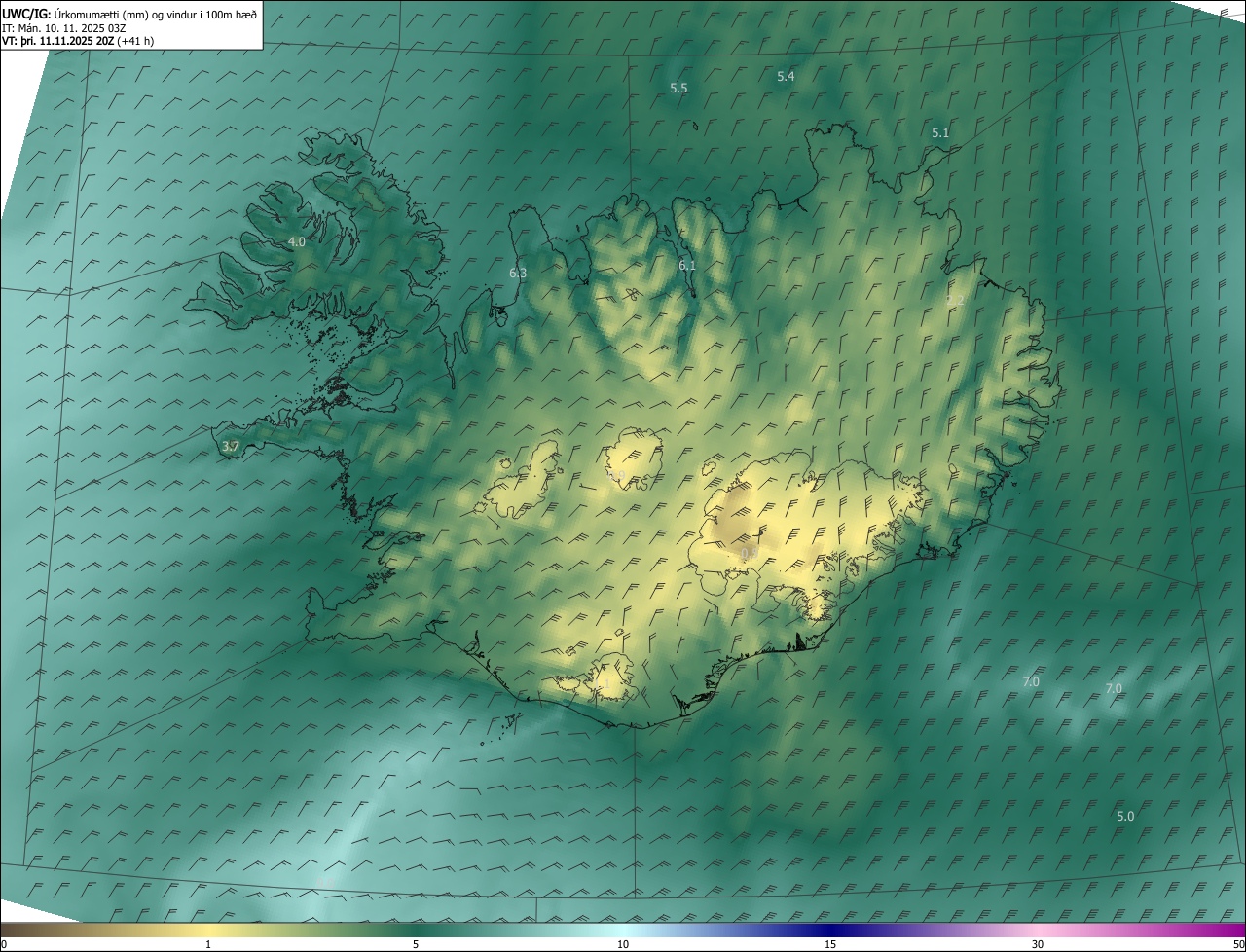Click the 5.0 value in the southeast sea
Screen dimensions: 1246x952
pos(1125,816)
